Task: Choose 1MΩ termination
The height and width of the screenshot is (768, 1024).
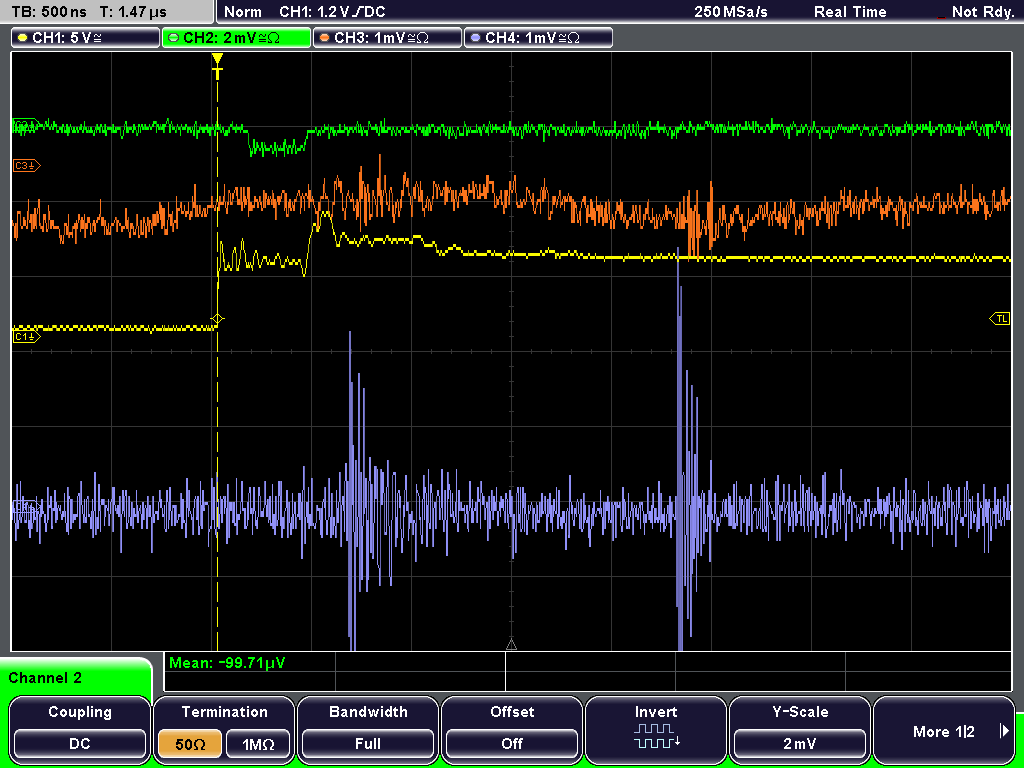Action: click(258, 744)
